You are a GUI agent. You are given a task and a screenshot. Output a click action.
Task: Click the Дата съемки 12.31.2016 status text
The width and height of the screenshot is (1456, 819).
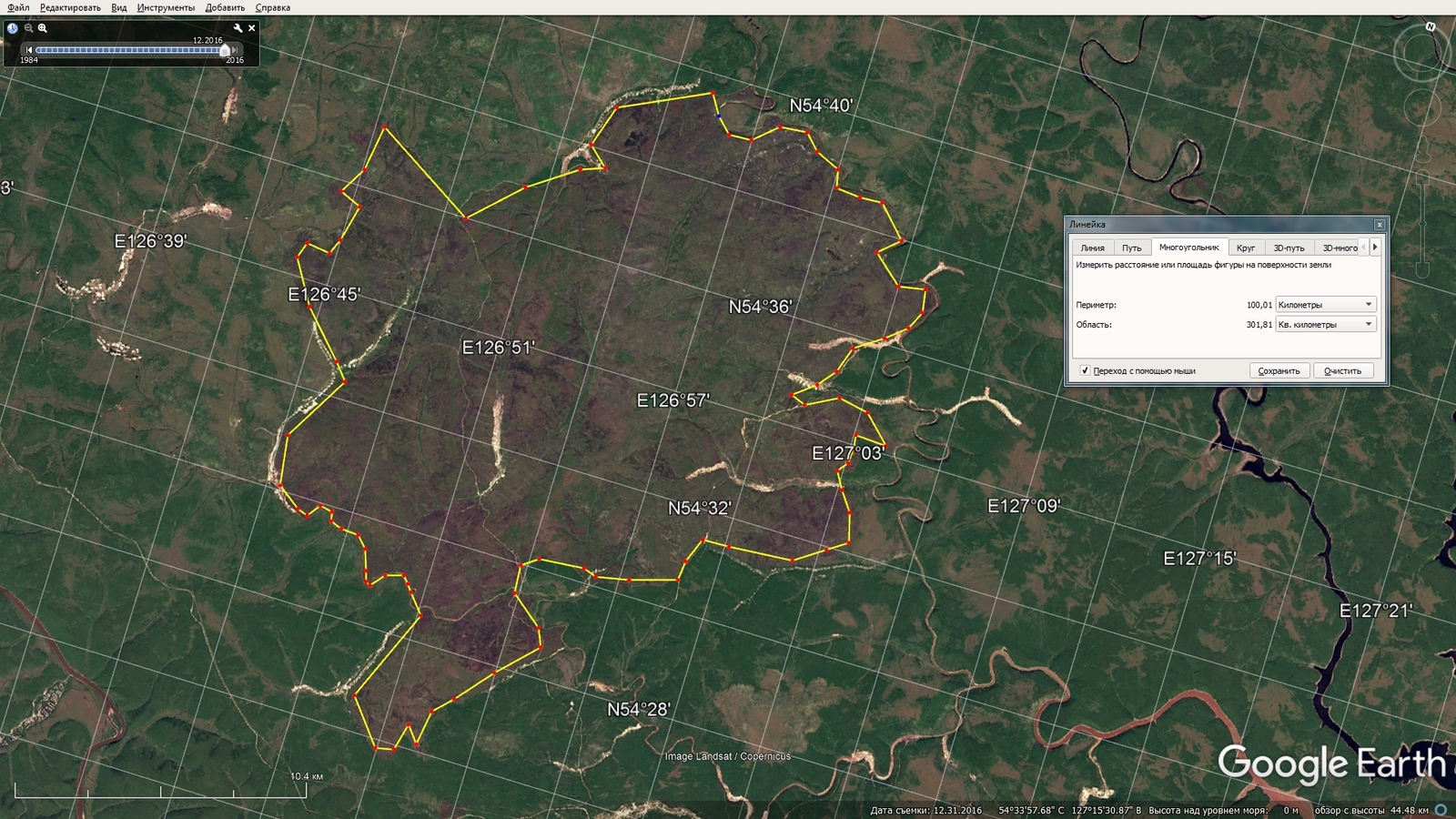[x=926, y=810]
